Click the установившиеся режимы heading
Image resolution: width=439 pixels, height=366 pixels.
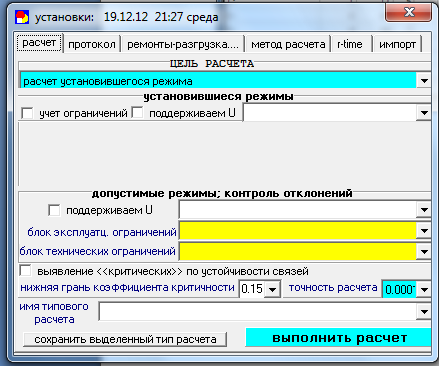tap(218, 96)
